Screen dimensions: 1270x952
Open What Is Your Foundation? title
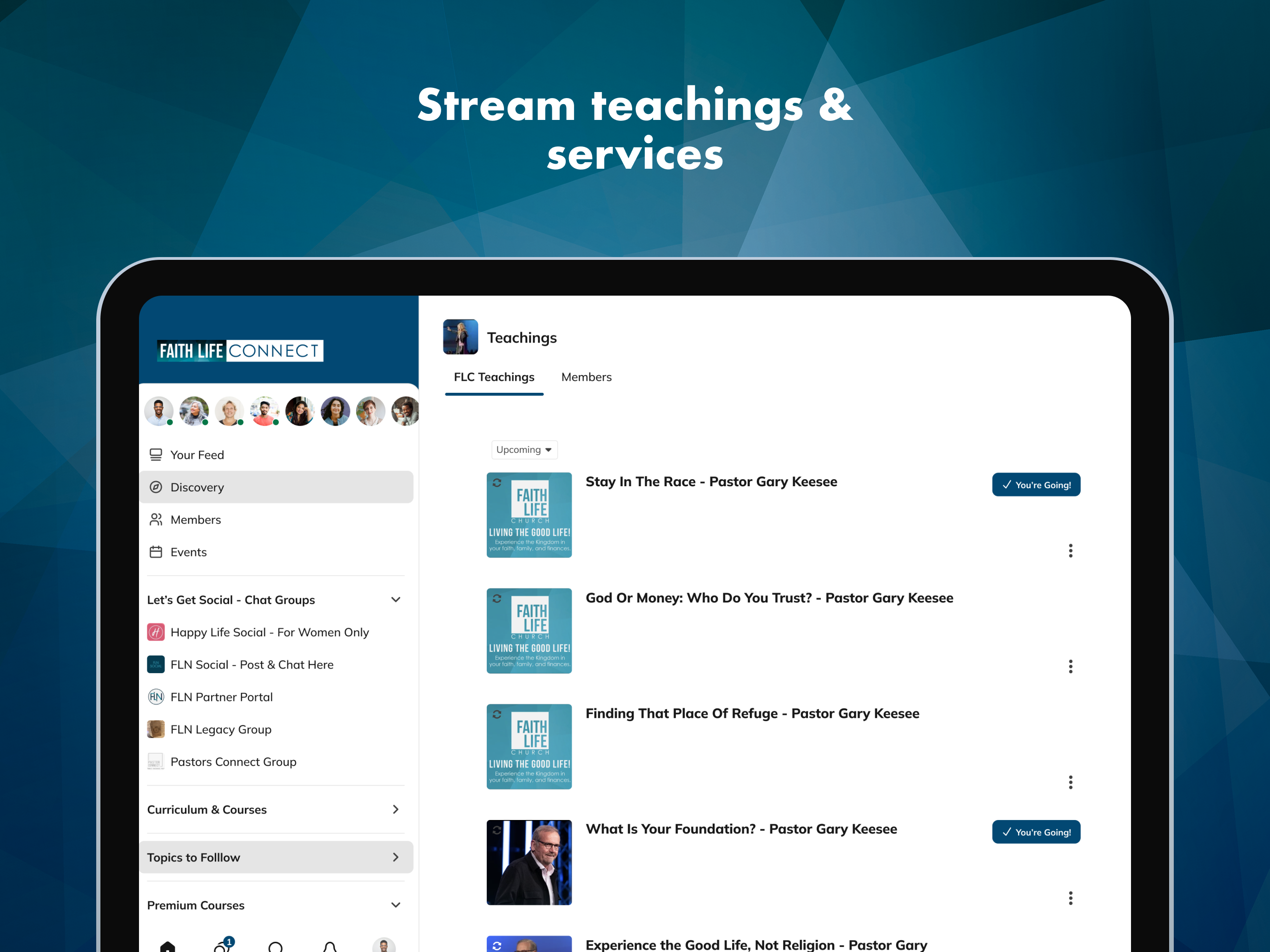[x=741, y=829]
